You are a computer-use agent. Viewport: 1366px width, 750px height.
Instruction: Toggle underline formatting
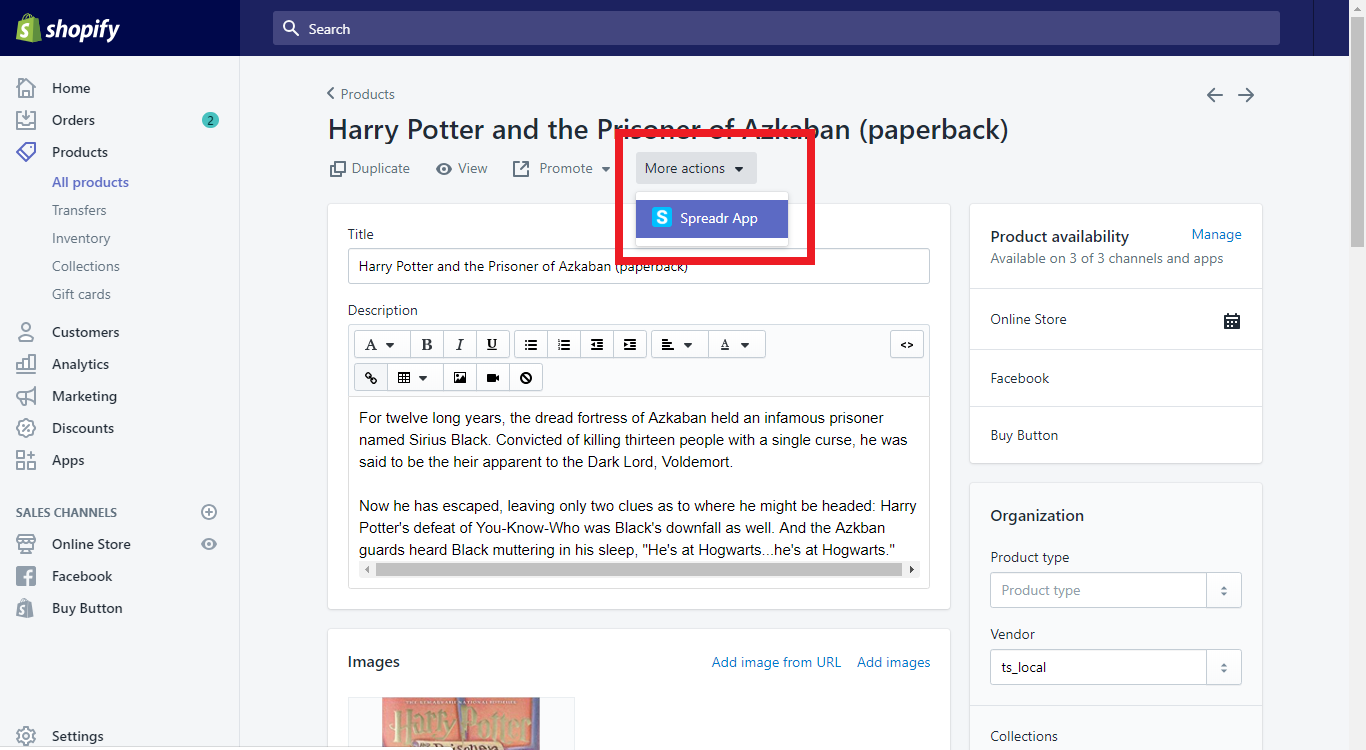[492, 344]
